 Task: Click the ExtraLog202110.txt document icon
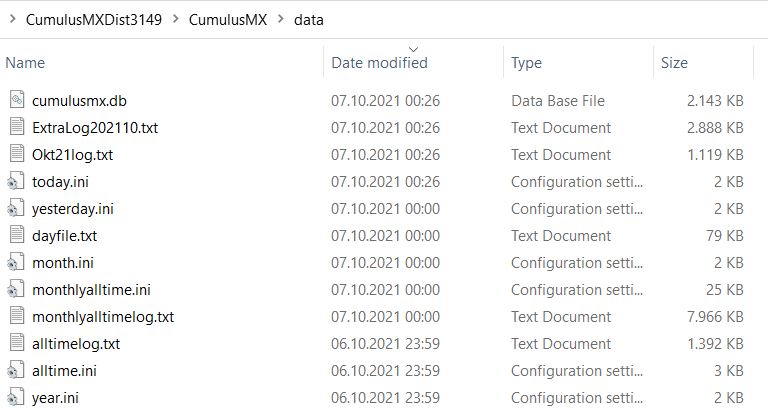(x=16, y=128)
